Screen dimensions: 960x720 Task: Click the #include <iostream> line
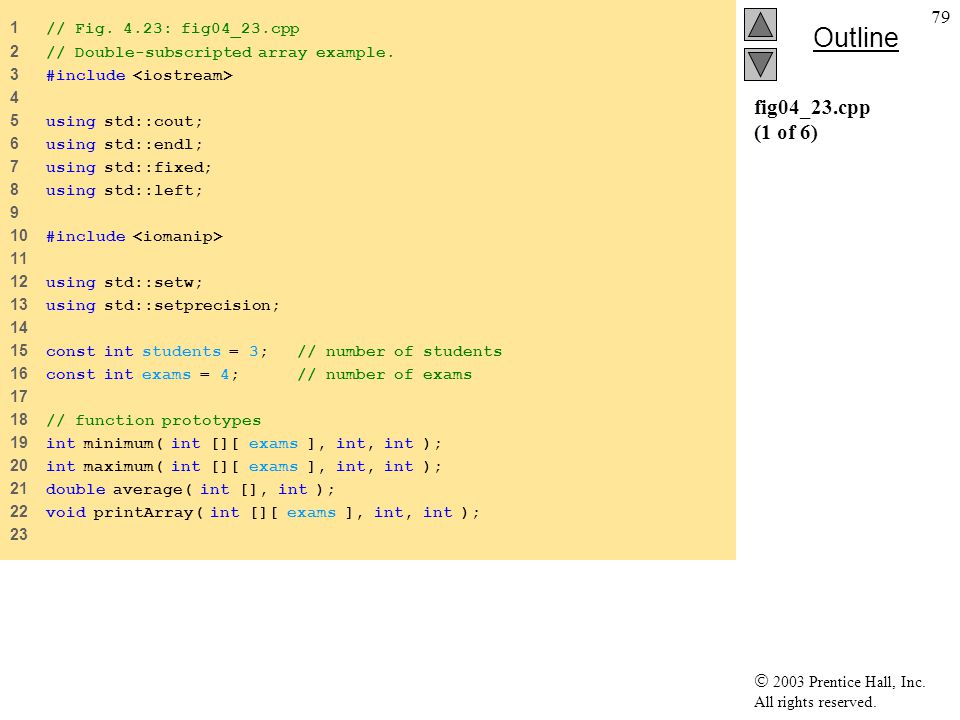(x=139, y=75)
